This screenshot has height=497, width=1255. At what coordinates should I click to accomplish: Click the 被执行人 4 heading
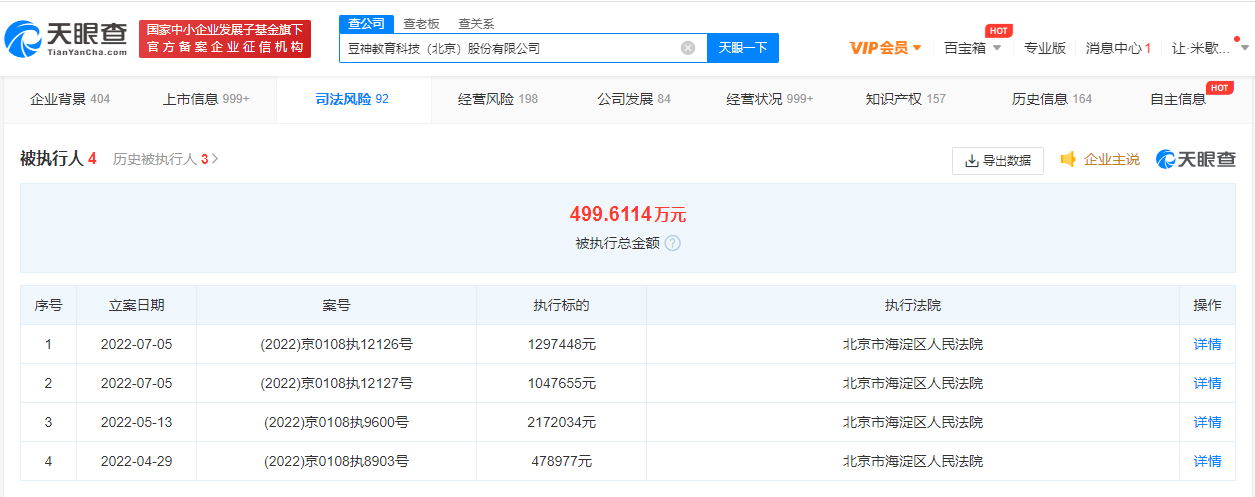click(x=58, y=159)
